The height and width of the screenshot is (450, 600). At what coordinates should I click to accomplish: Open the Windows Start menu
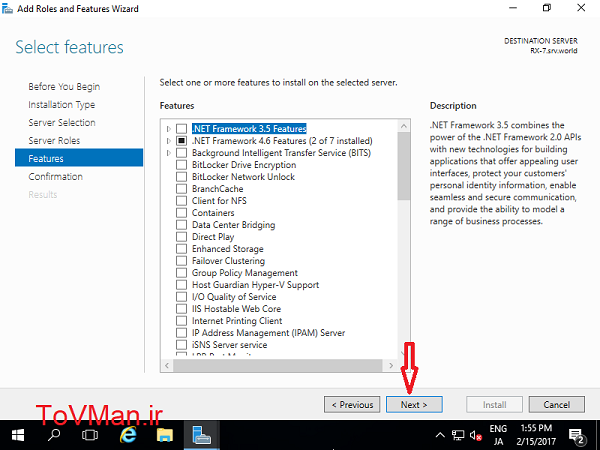18,435
